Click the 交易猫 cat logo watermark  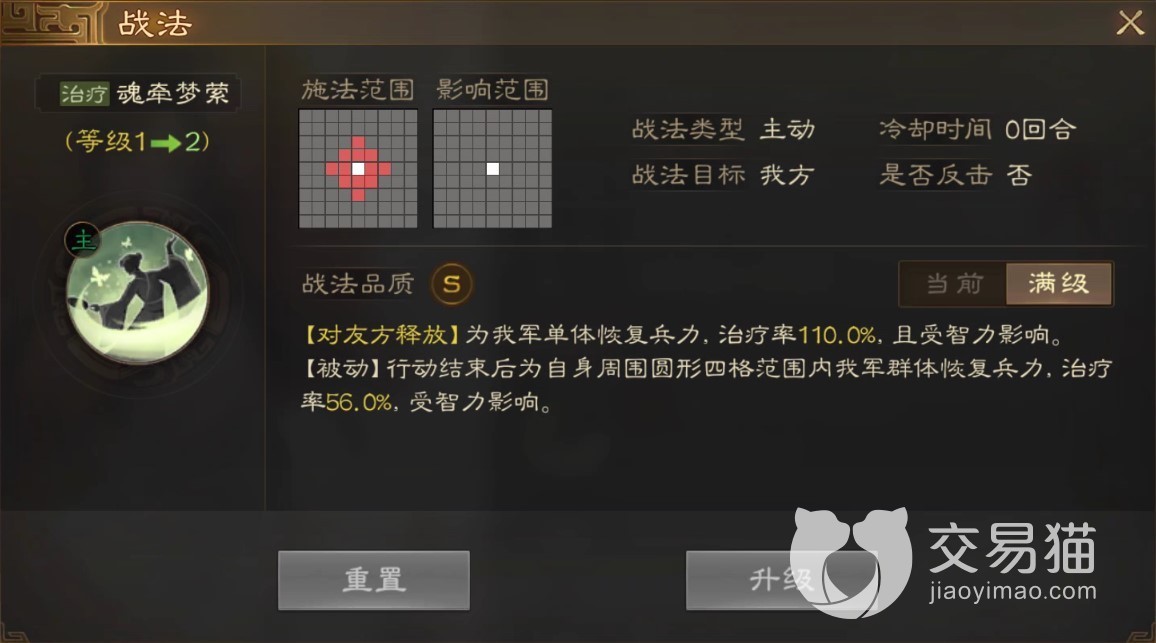click(851, 562)
